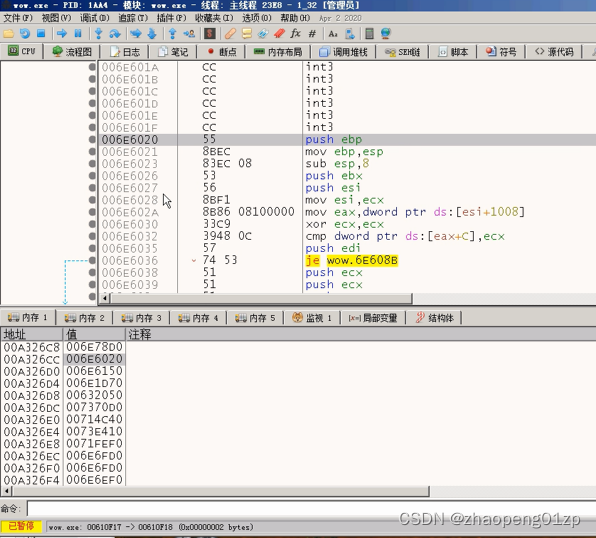
Task: Click the Stop debugging square icon
Action: [41, 33]
